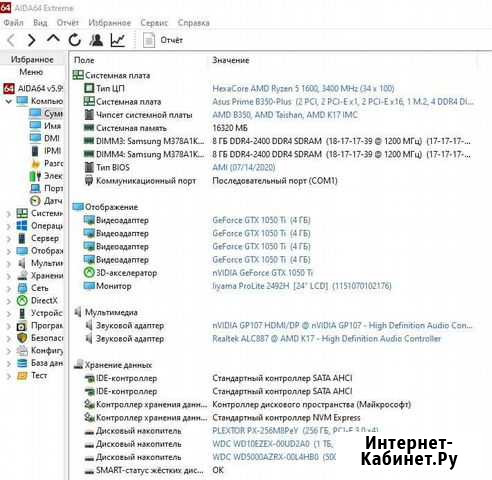Screen dimensions: 492x480
Task: Click the Тип ЦП processor icon
Action: pos(89,88)
